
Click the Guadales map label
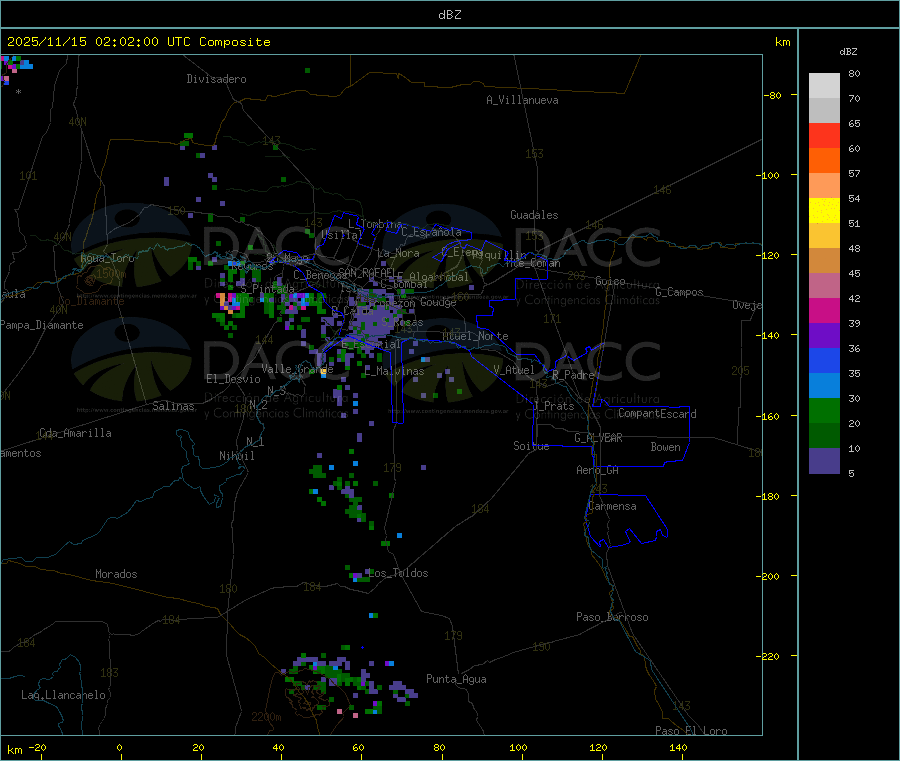point(534,215)
